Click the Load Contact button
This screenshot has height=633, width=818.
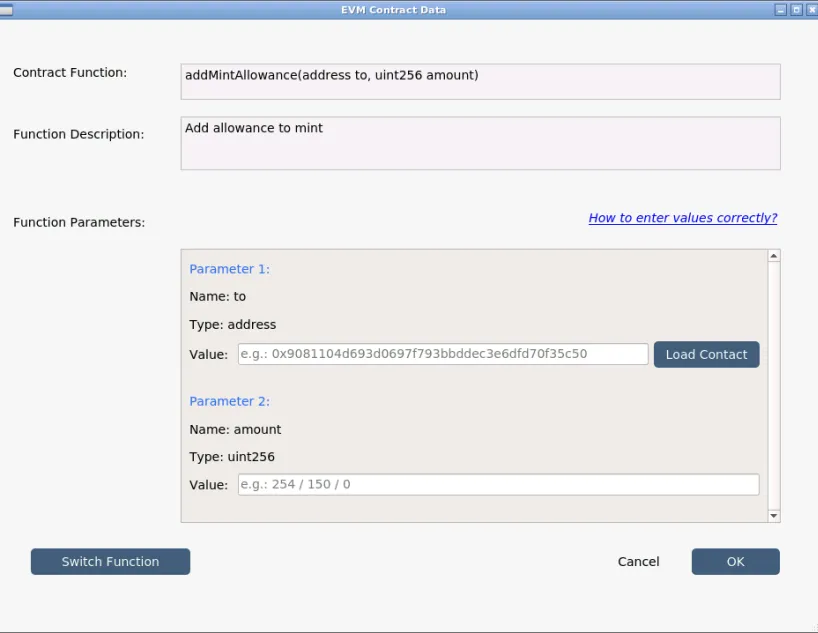(x=706, y=354)
